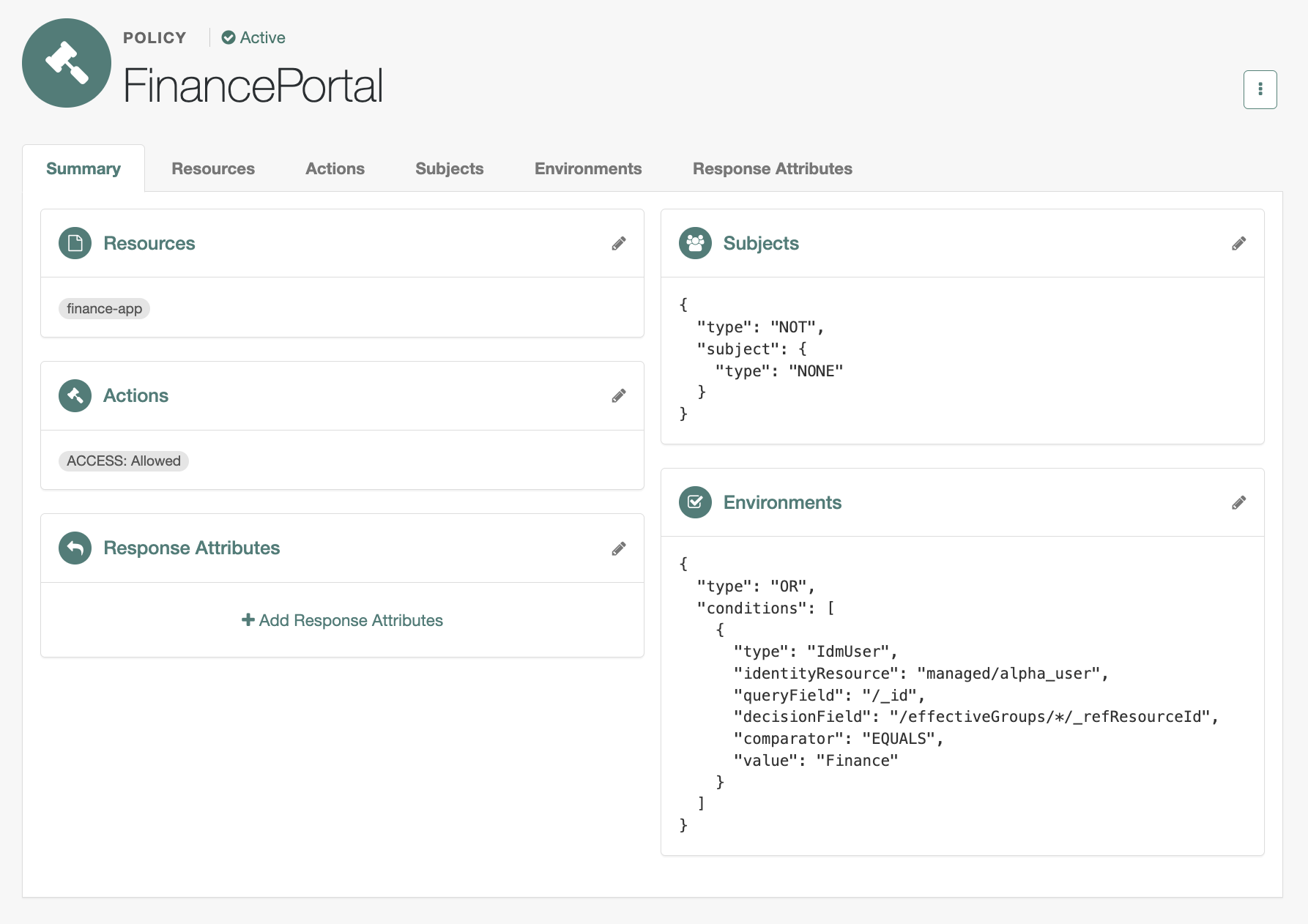Edit Resources using the pencil icon
The width and height of the screenshot is (1308, 924).
[619, 244]
